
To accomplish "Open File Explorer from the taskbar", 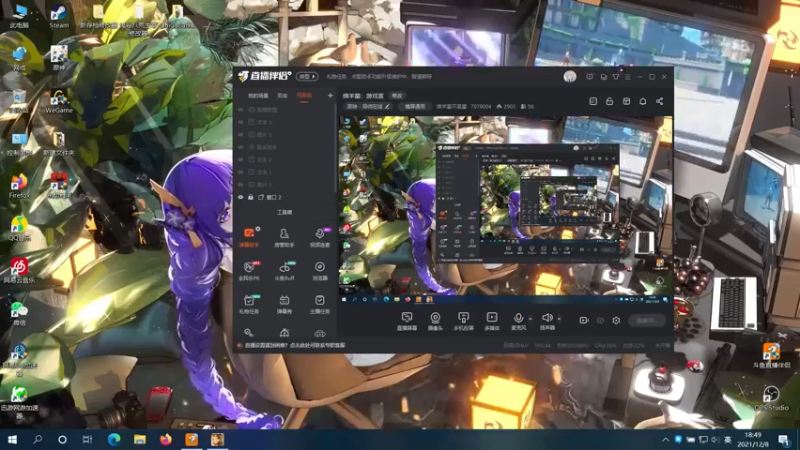I will point(139,439).
